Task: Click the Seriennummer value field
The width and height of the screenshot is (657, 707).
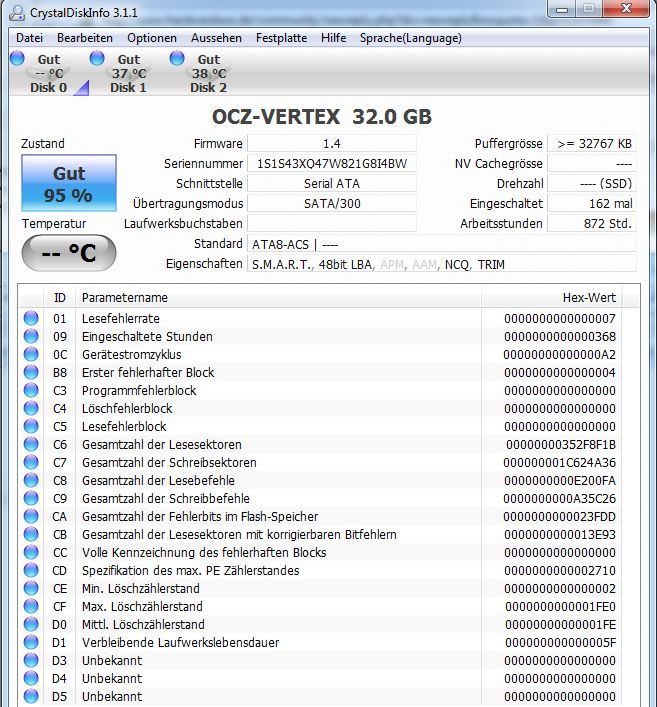Action: (x=332, y=164)
